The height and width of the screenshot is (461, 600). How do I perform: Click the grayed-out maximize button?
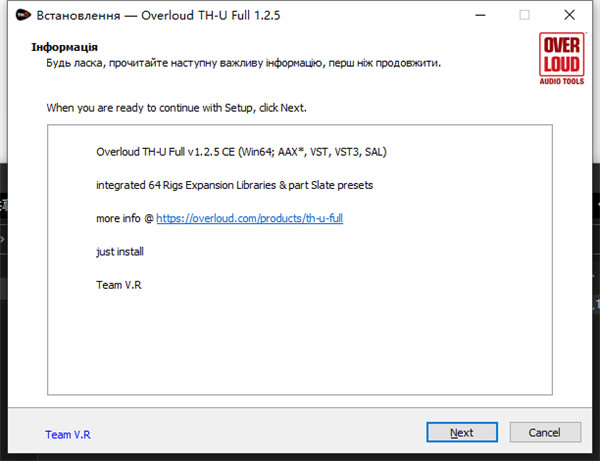tap(524, 15)
